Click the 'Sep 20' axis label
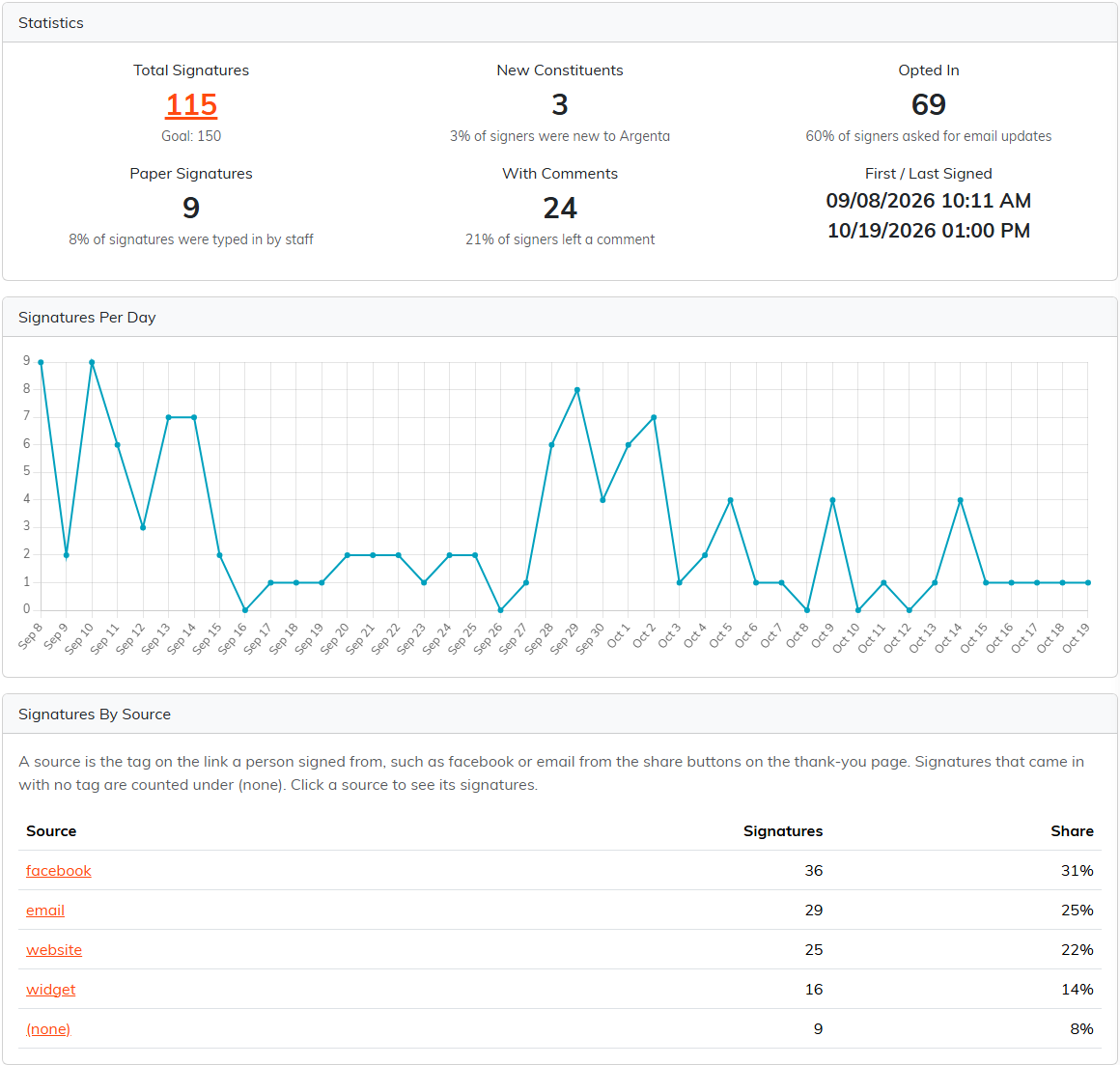Screen dimensions: 1120x1065 click(x=333, y=638)
